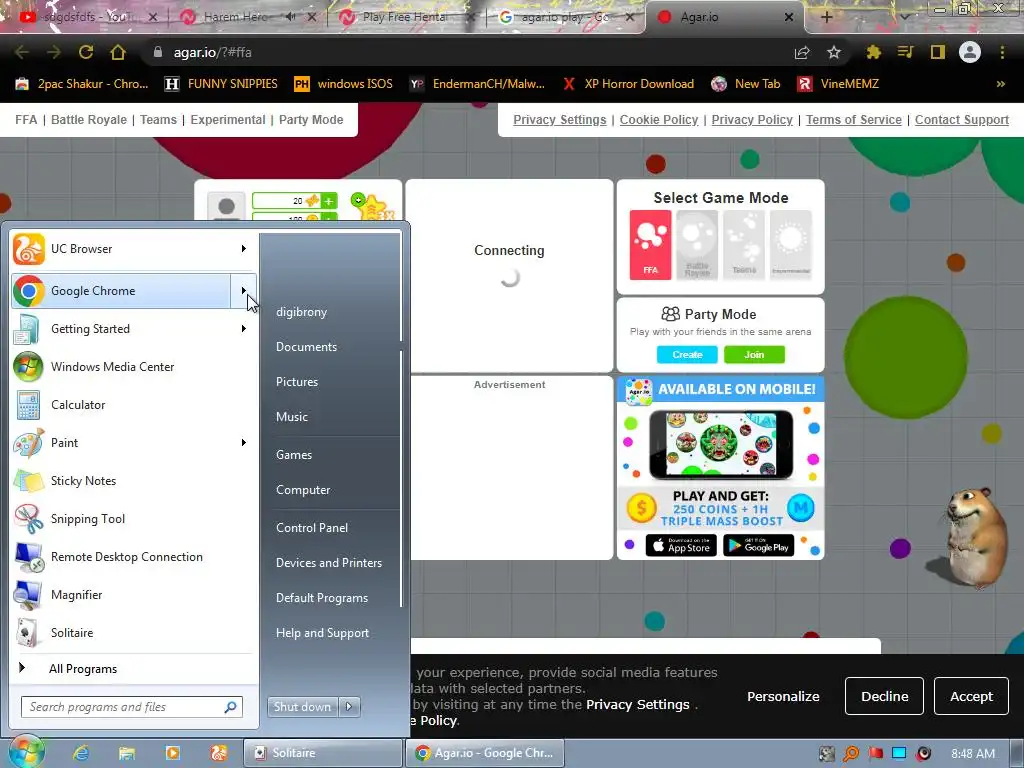The width and height of the screenshot is (1024, 768).
Task: Click Google Play download badge
Action: (758, 545)
